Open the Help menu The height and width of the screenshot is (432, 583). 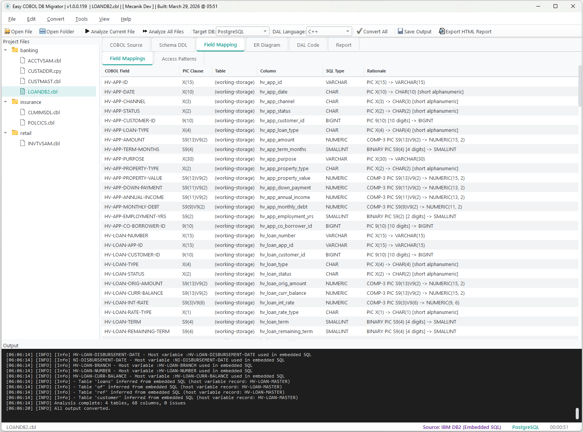click(126, 19)
